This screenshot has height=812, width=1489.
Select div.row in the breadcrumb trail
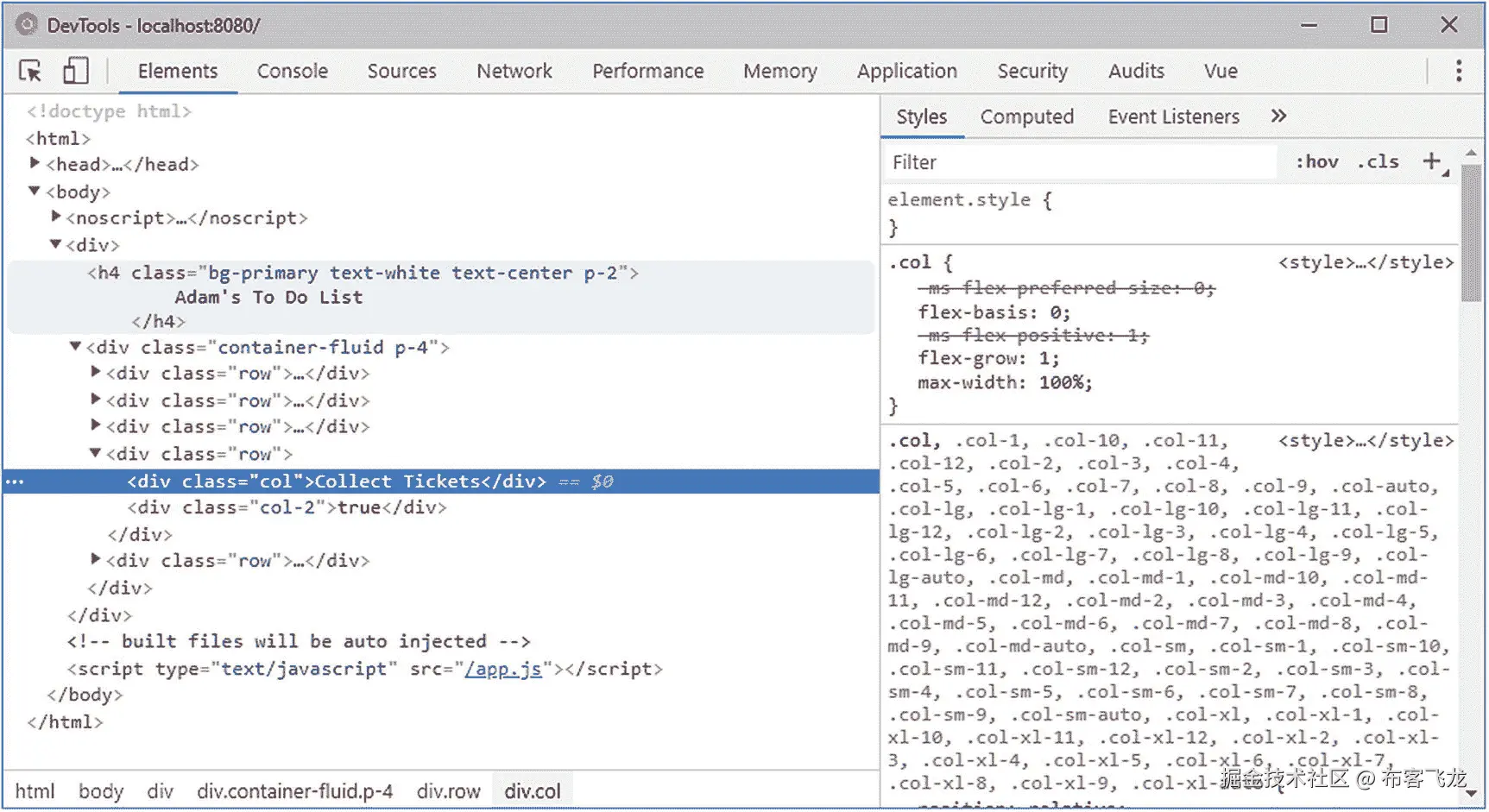click(x=449, y=790)
